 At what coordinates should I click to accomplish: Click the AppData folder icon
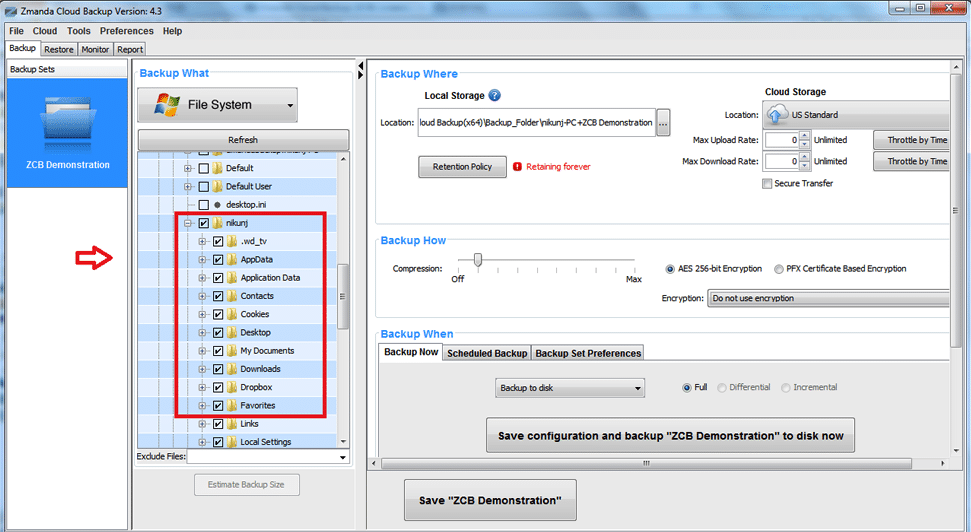click(x=232, y=259)
